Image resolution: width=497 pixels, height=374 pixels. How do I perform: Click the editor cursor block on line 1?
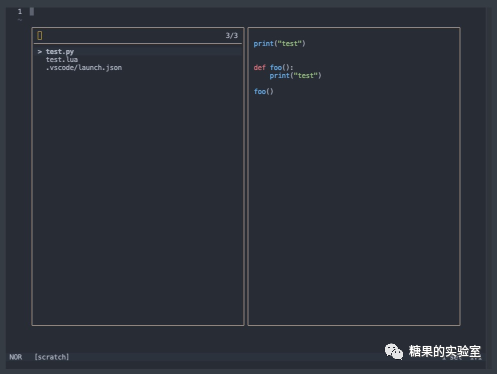click(x=32, y=12)
